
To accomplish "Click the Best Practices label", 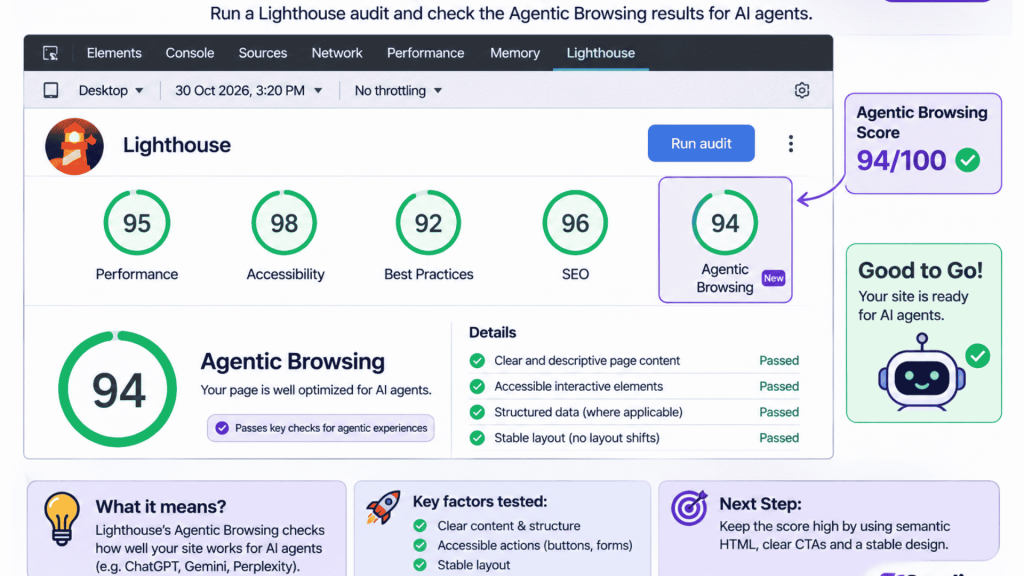I will 428,274.
